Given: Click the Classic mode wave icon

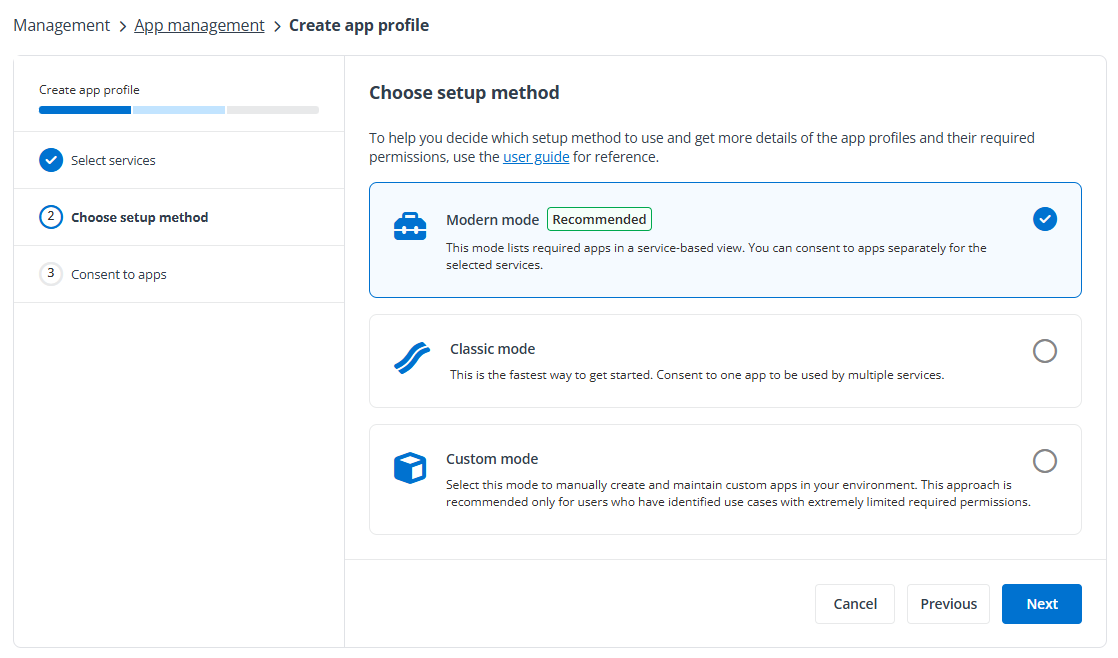Looking at the screenshot, I should tap(411, 359).
